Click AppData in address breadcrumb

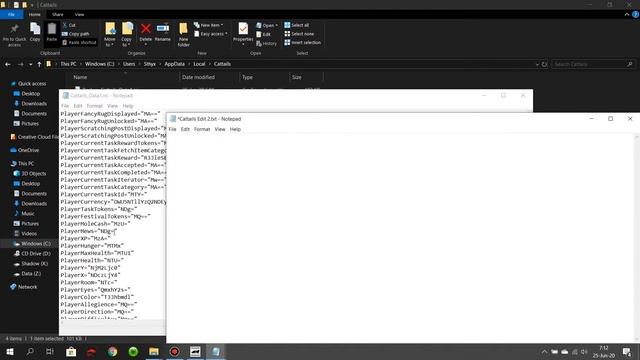(174, 64)
